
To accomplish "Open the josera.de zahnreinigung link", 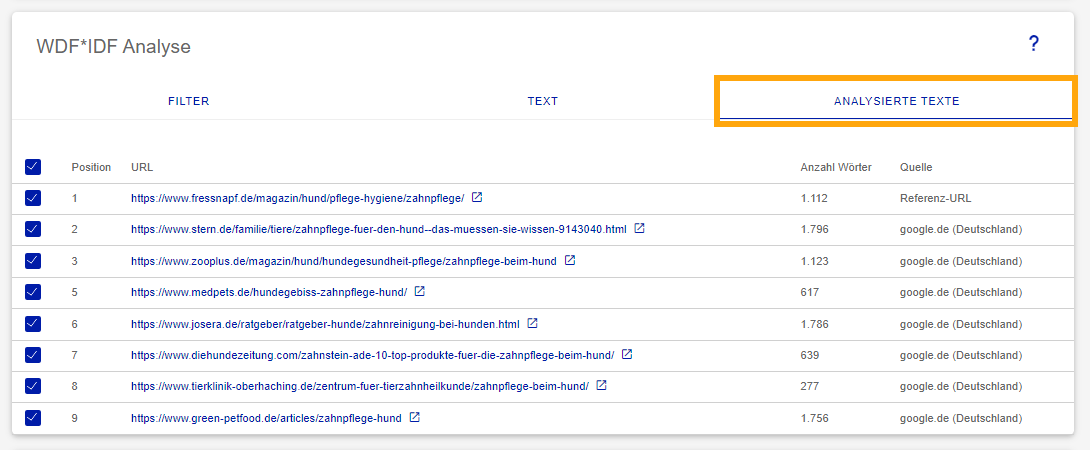I will pos(325,324).
